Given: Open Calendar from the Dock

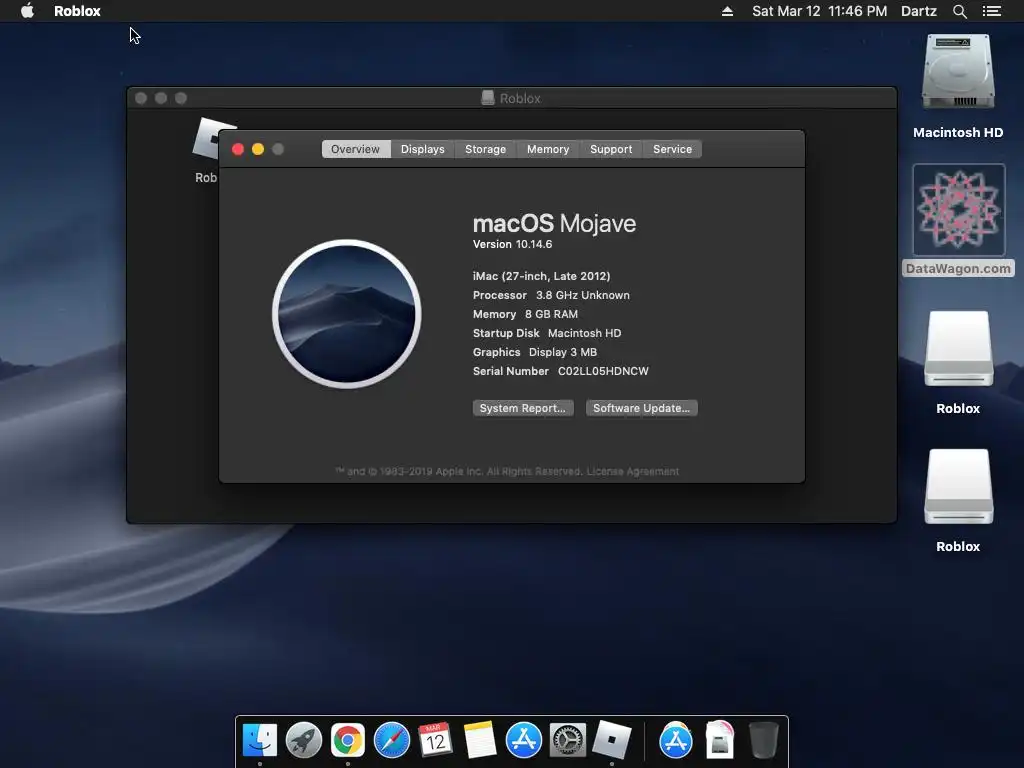Looking at the screenshot, I should point(436,740).
